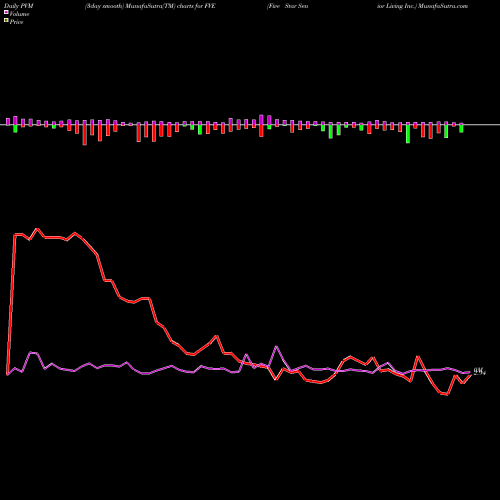500x500 pixels.
Task: Click the MunafaSutra.com watermark text
Action: (x=443, y=6)
